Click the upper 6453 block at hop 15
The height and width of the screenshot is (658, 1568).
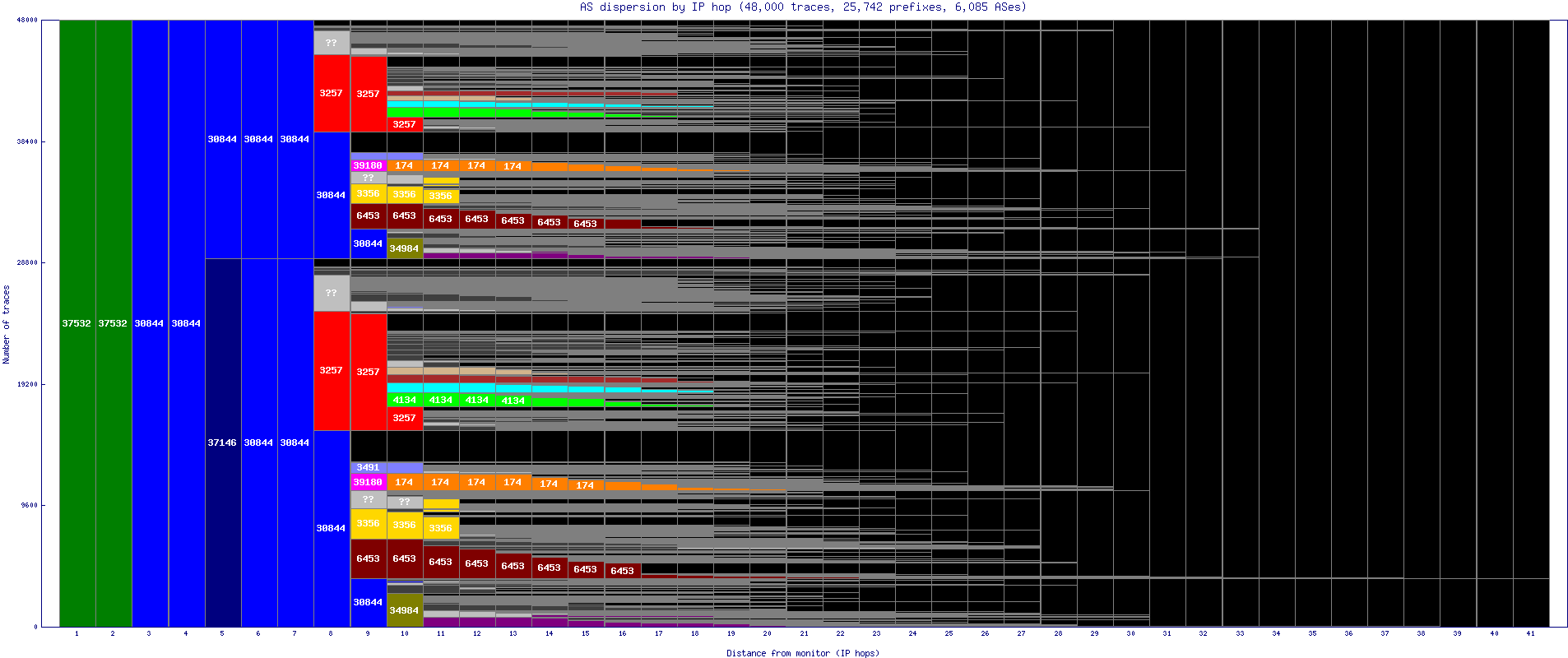point(586,224)
